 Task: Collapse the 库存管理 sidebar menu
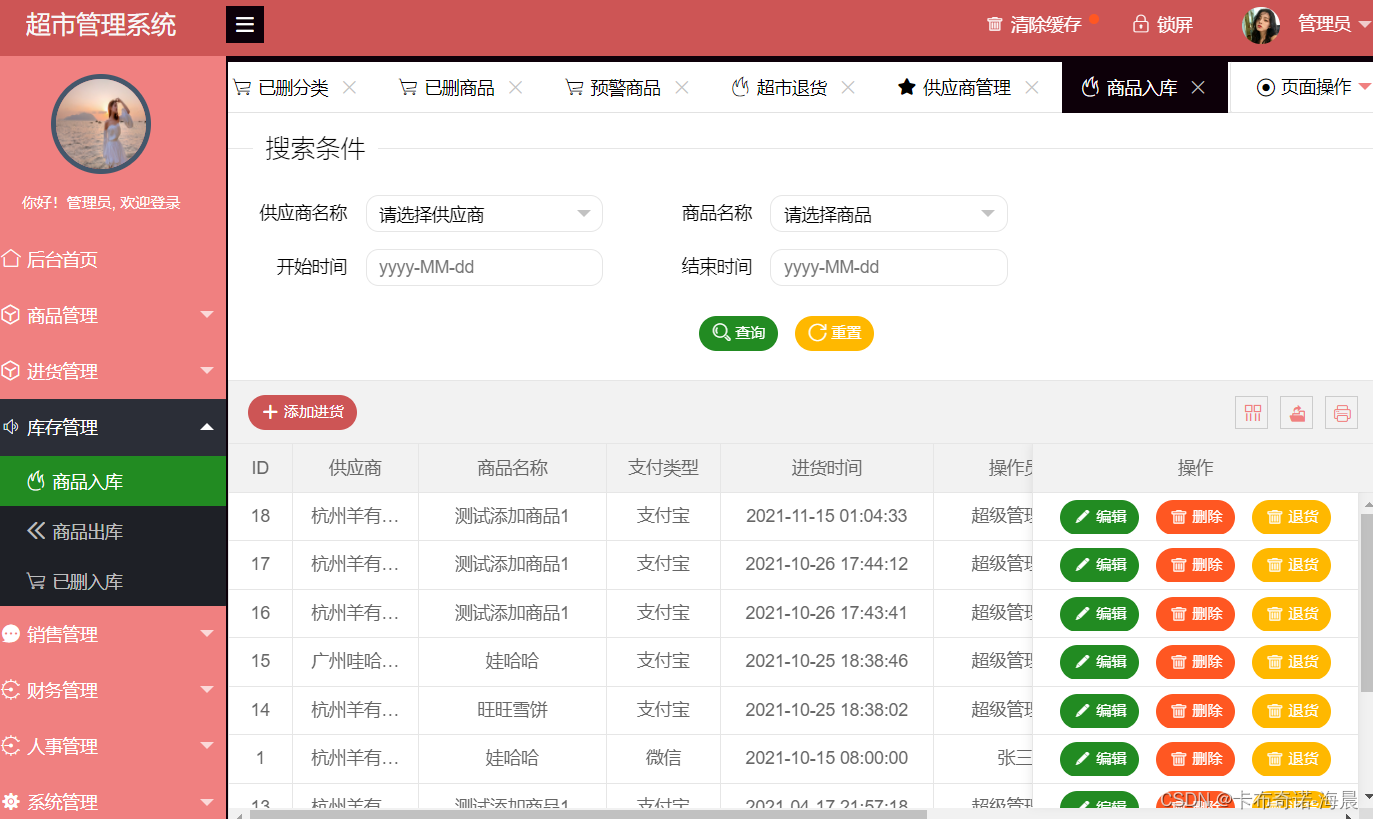click(x=113, y=428)
